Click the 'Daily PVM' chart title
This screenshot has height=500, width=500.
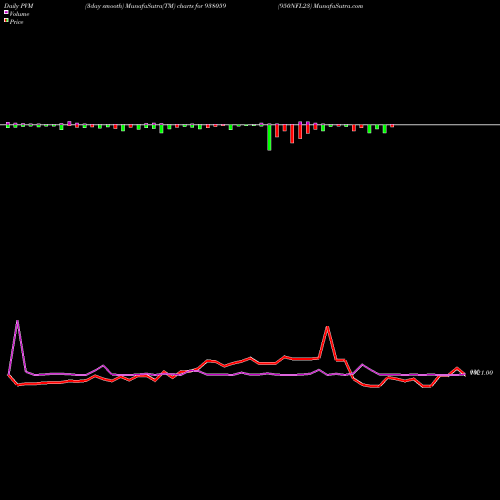pos(19,6)
